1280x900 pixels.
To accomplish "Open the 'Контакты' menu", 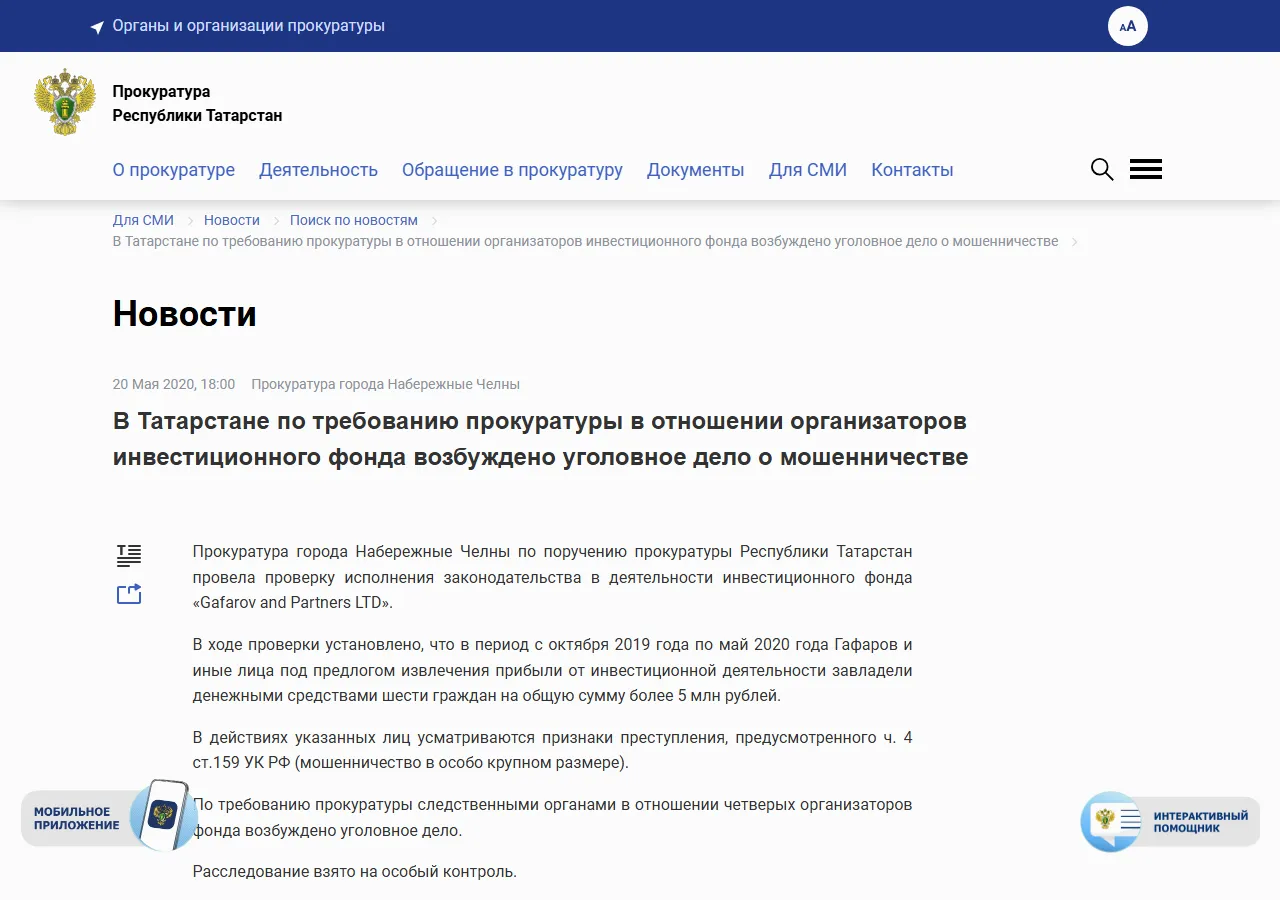I will 912,170.
